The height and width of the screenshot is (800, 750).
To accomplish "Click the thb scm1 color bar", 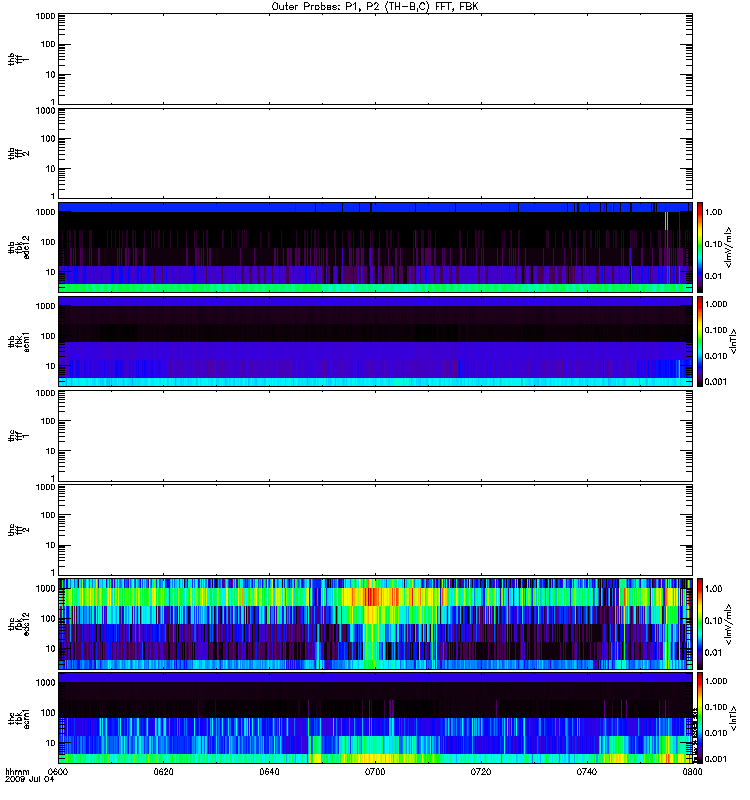I will tap(700, 341).
